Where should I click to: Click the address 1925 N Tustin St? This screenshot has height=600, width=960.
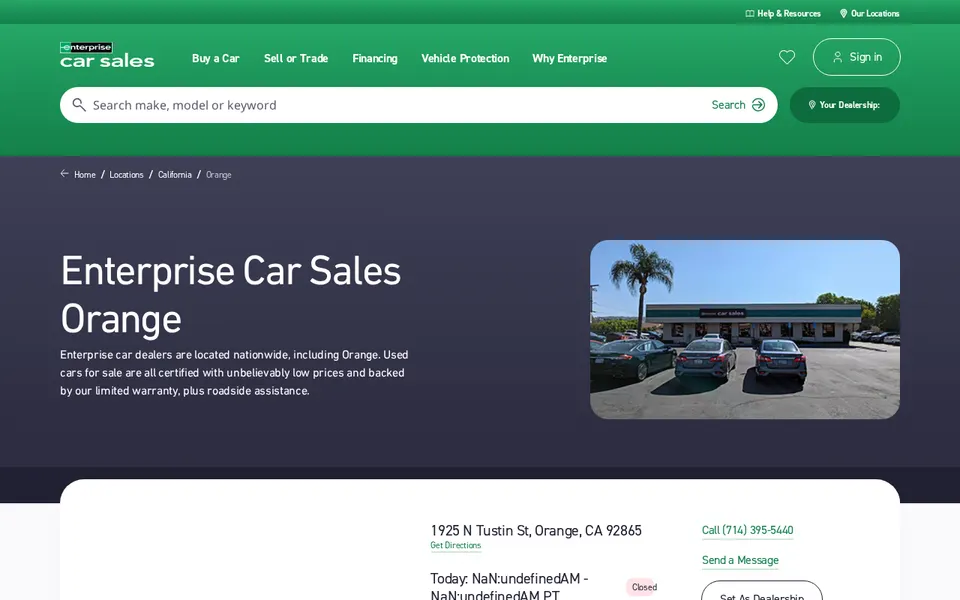(x=536, y=530)
